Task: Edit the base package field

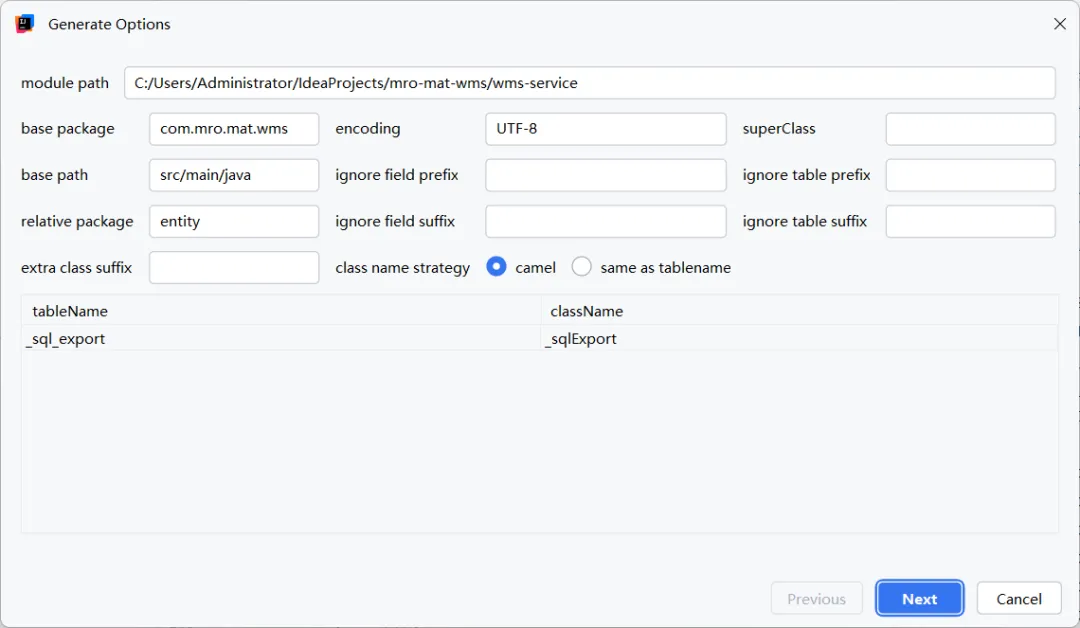Action: point(234,129)
